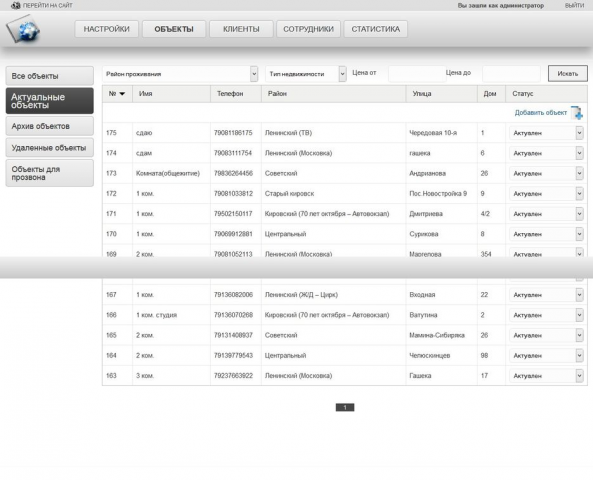The image size is (593, 480).
Task: Click phone number 79237663922
Action: tap(233, 376)
